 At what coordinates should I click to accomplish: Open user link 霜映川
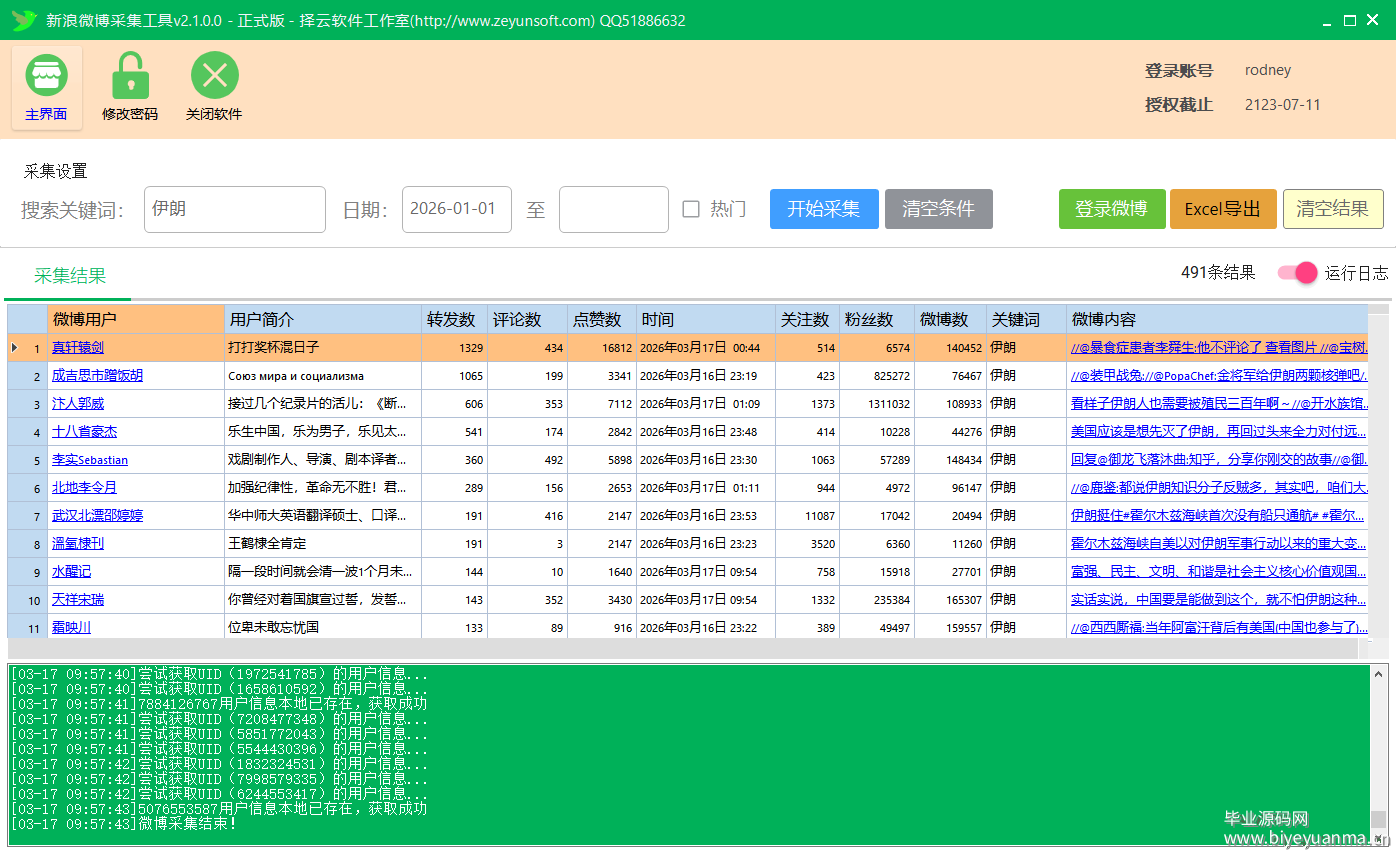(71, 628)
